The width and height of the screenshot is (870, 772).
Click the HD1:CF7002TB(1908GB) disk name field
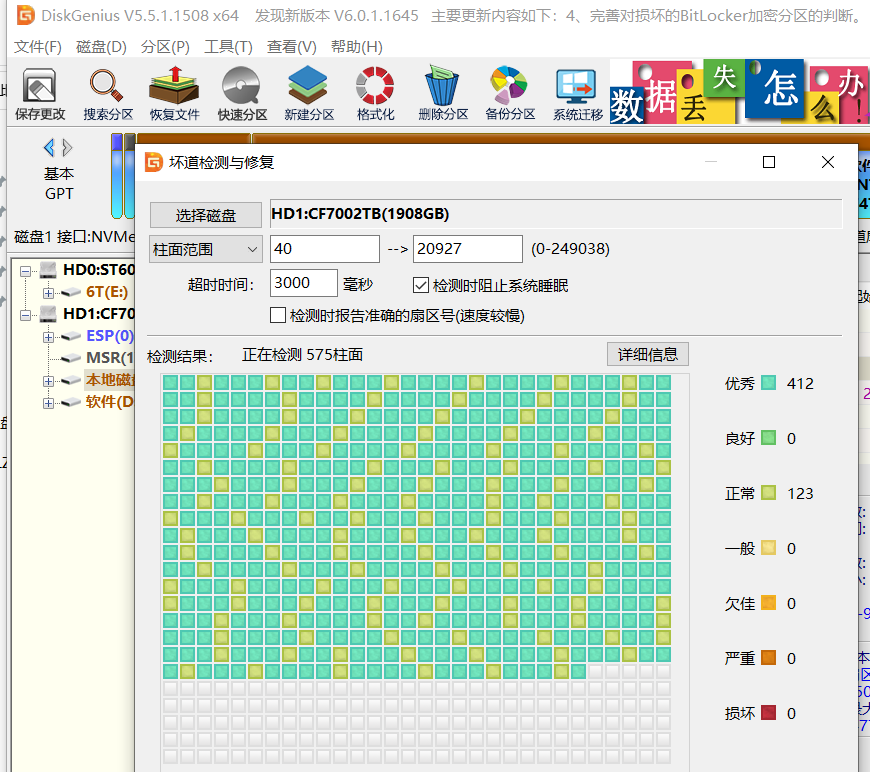coord(556,214)
